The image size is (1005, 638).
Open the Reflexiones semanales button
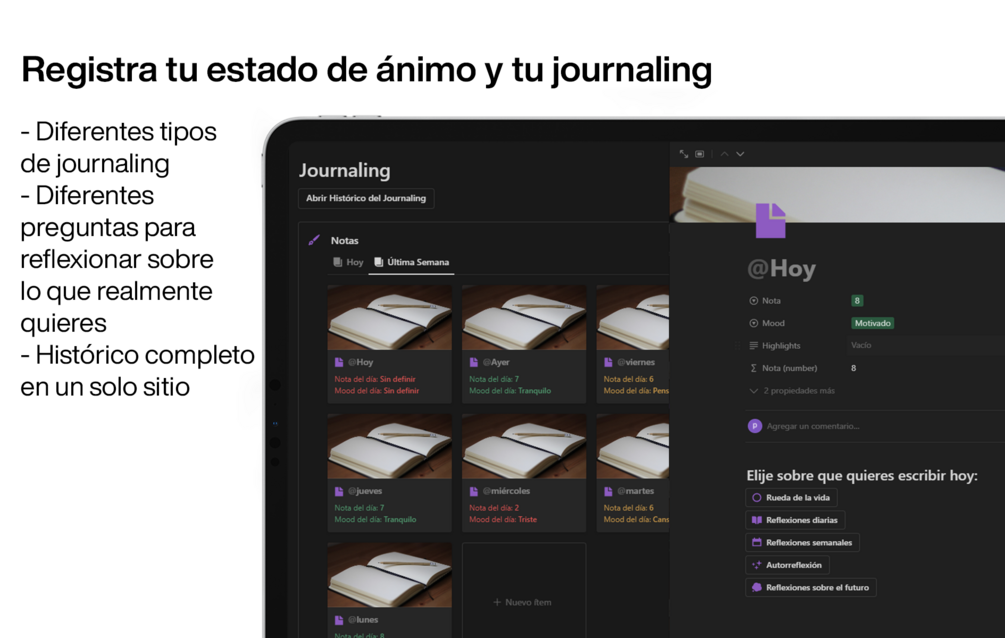[802, 542]
